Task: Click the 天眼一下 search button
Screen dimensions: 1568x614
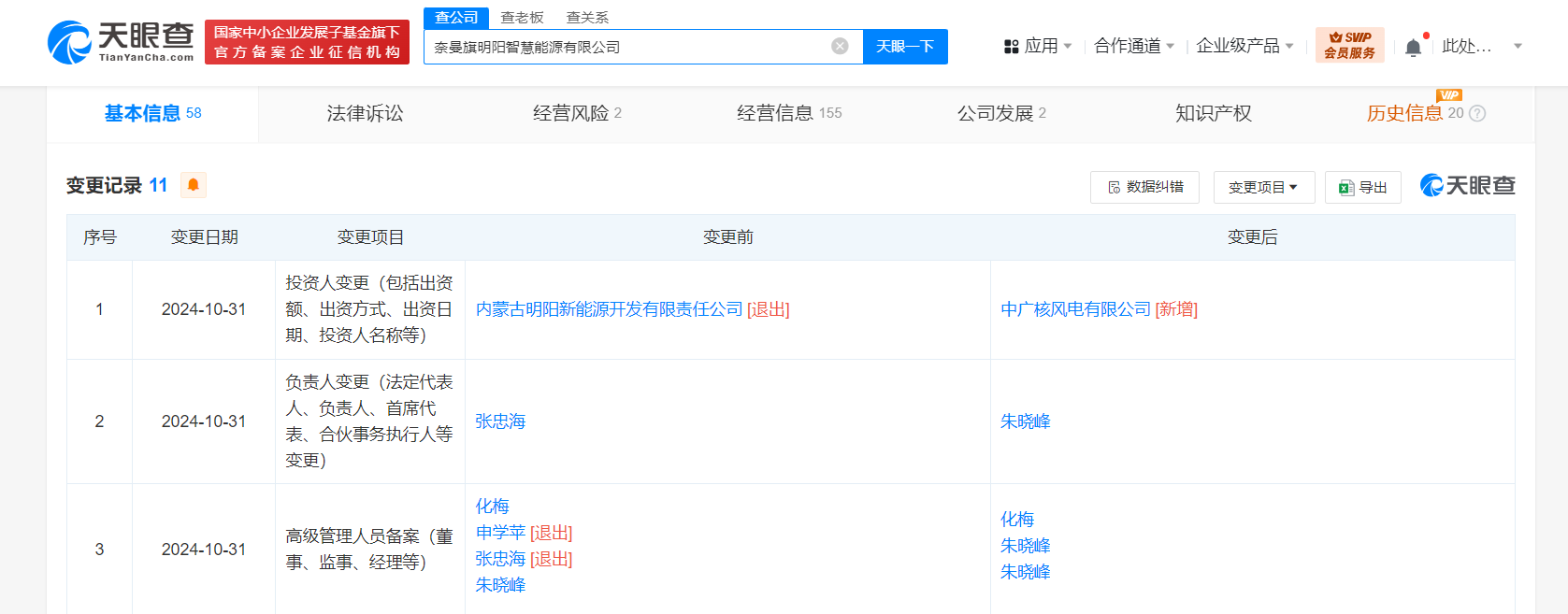Action: [x=904, y=47]
